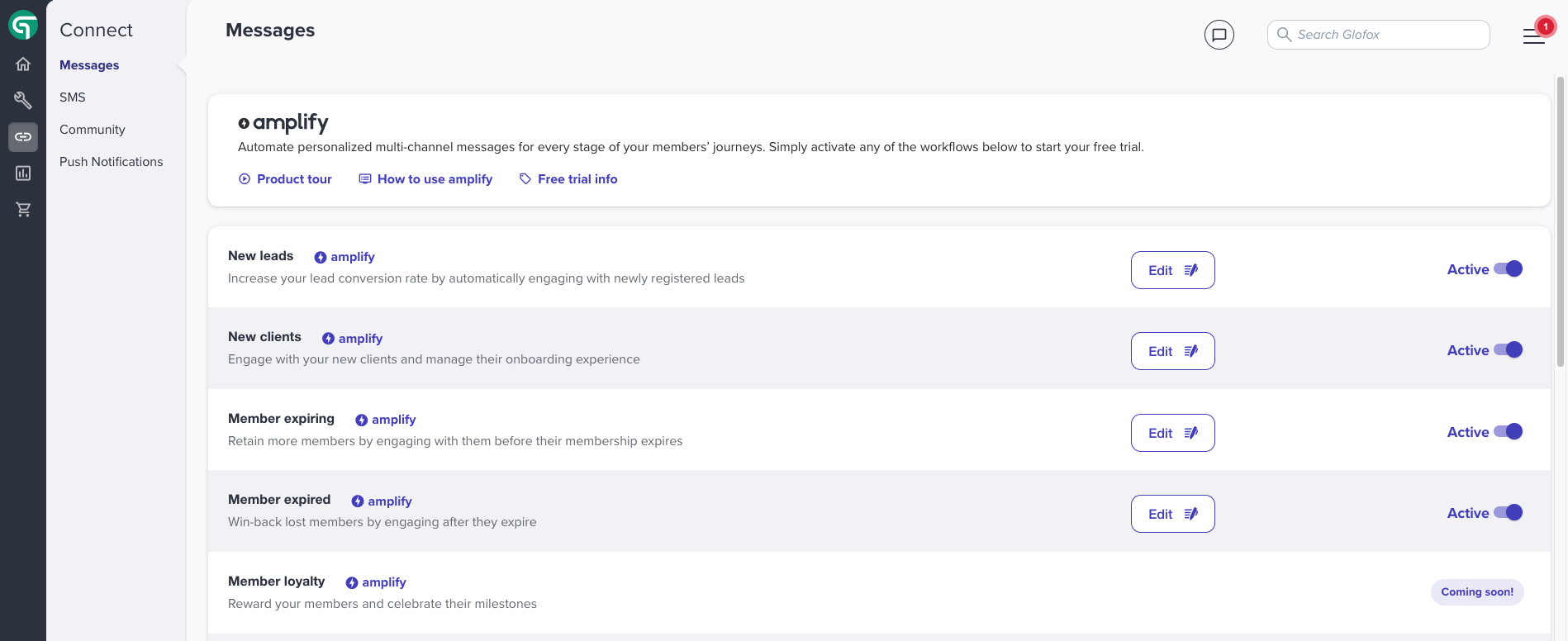Toggle off Member expiring Active switch

tap(1509, 432)
